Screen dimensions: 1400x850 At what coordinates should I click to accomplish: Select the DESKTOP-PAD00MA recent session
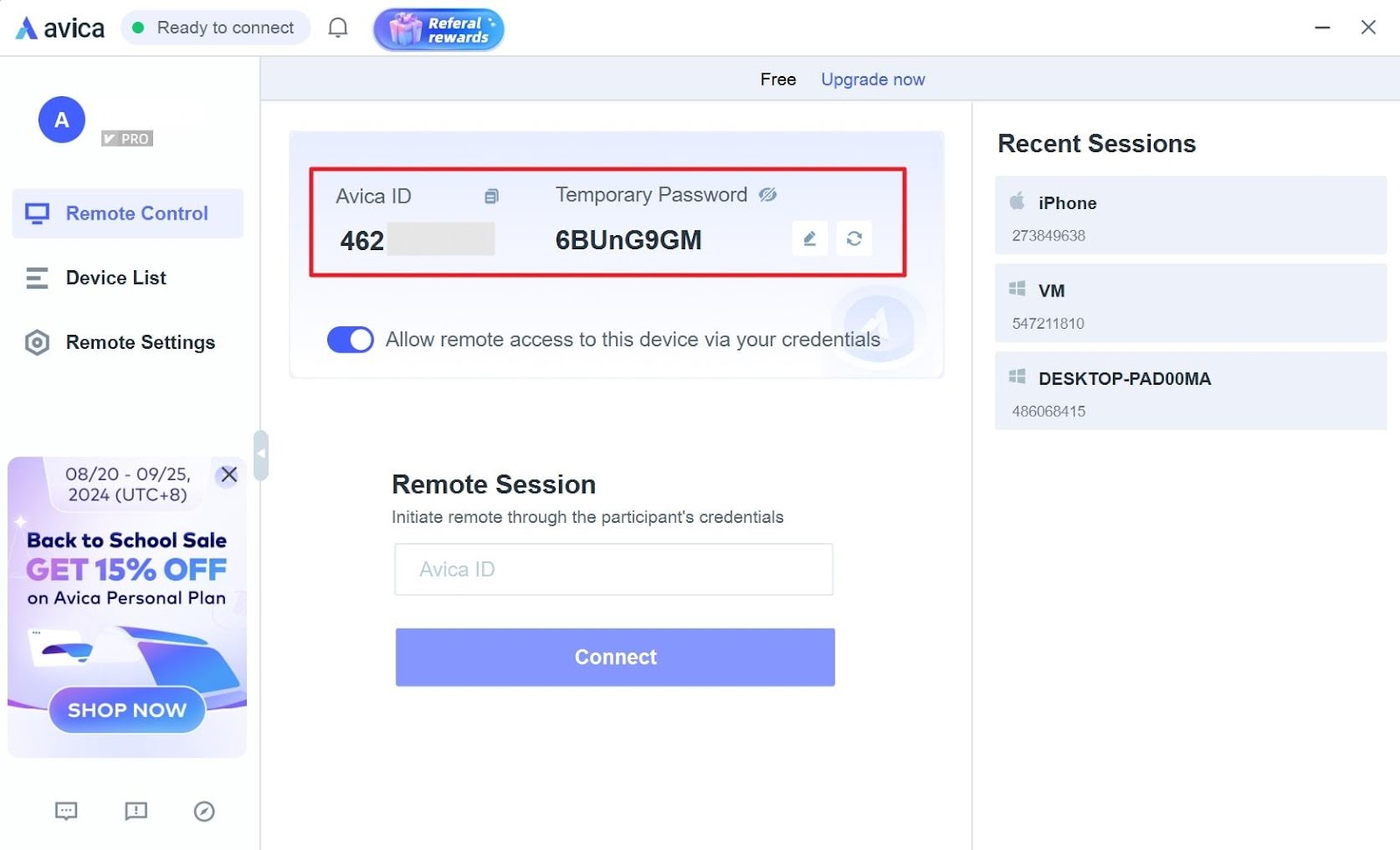click(x=1190, y=391)
